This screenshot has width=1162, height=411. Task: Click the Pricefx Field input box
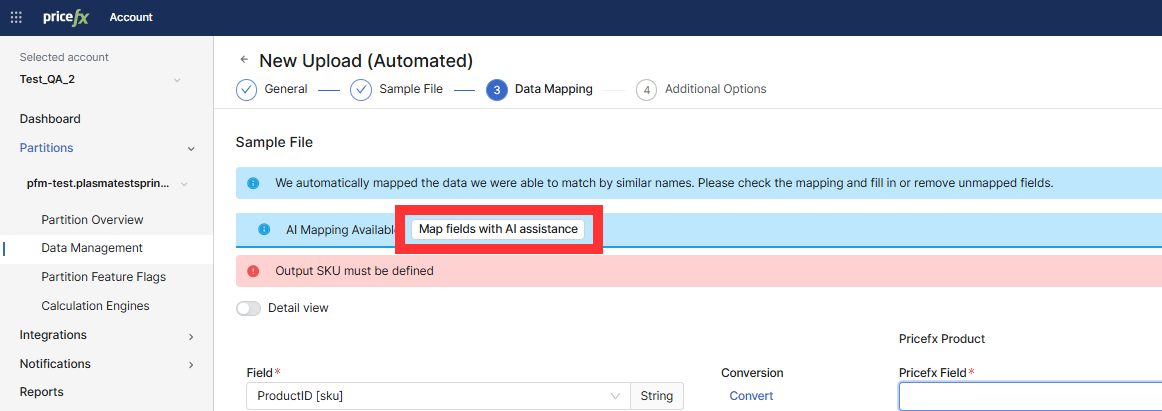(1030, 396)
